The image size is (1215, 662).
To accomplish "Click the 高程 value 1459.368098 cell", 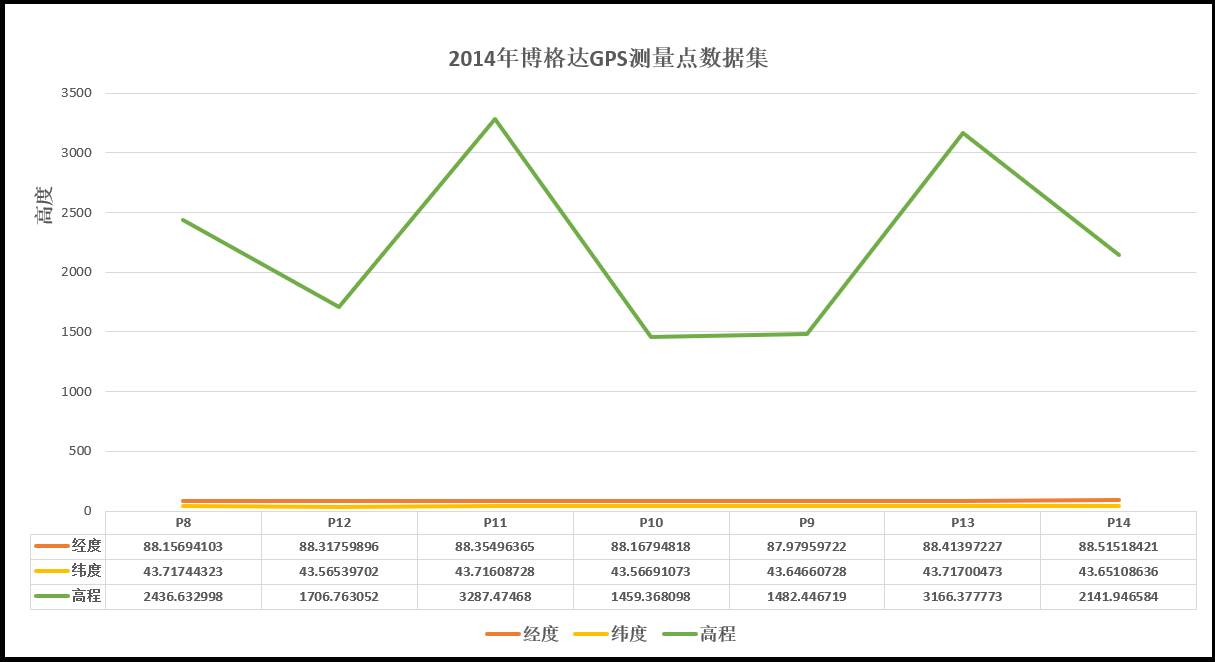I will (651, 596).
